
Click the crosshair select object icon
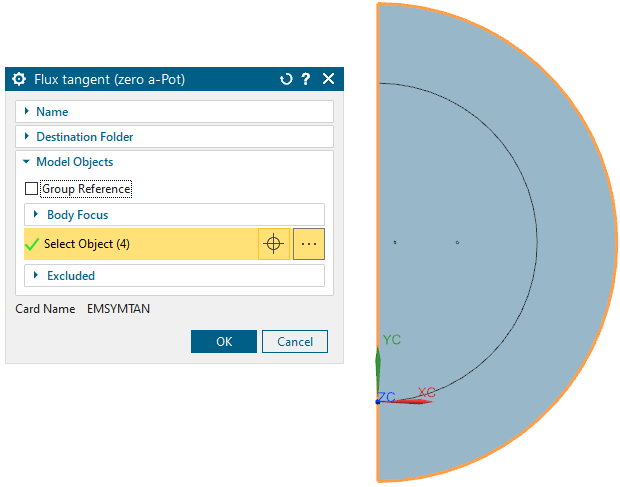coord(273,244)
